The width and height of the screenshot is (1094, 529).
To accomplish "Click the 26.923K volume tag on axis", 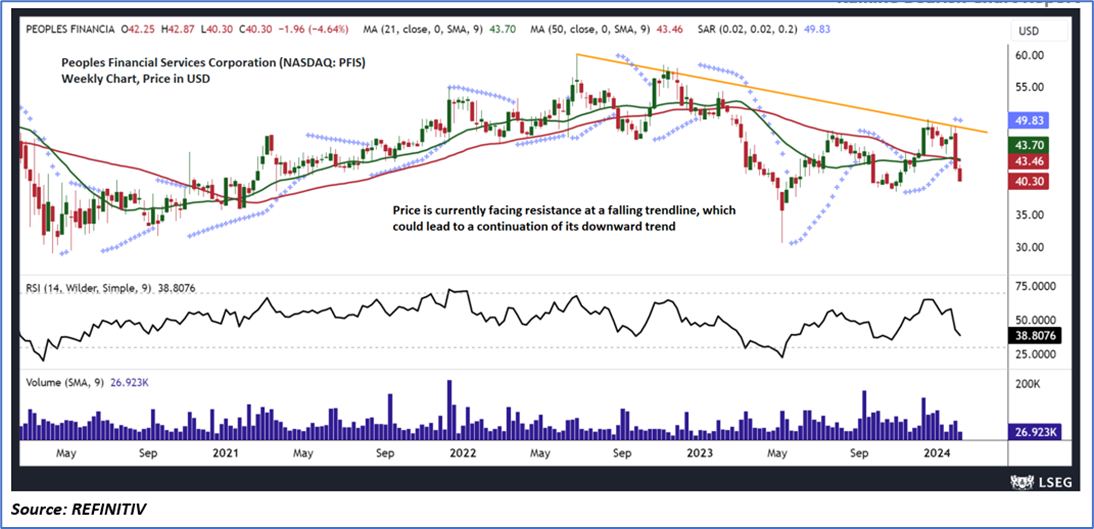I will coord(1033,433).
